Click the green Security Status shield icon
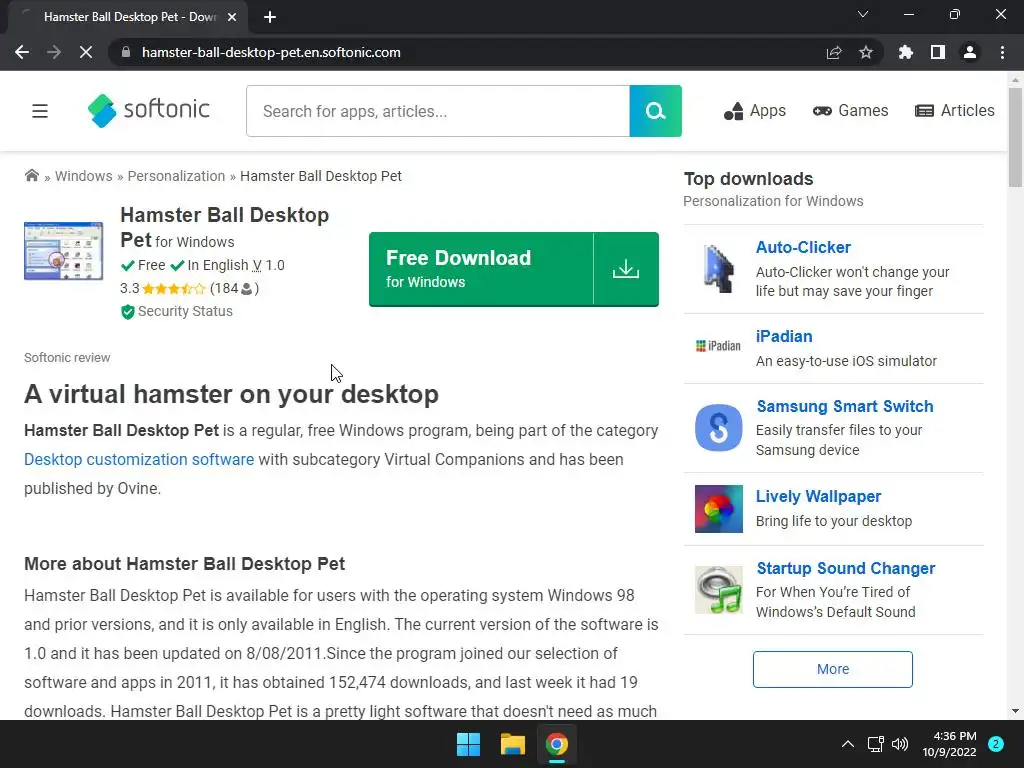The height and width of the screenshot is (768, 1024). pyautogui.click(x=127, y=312)
